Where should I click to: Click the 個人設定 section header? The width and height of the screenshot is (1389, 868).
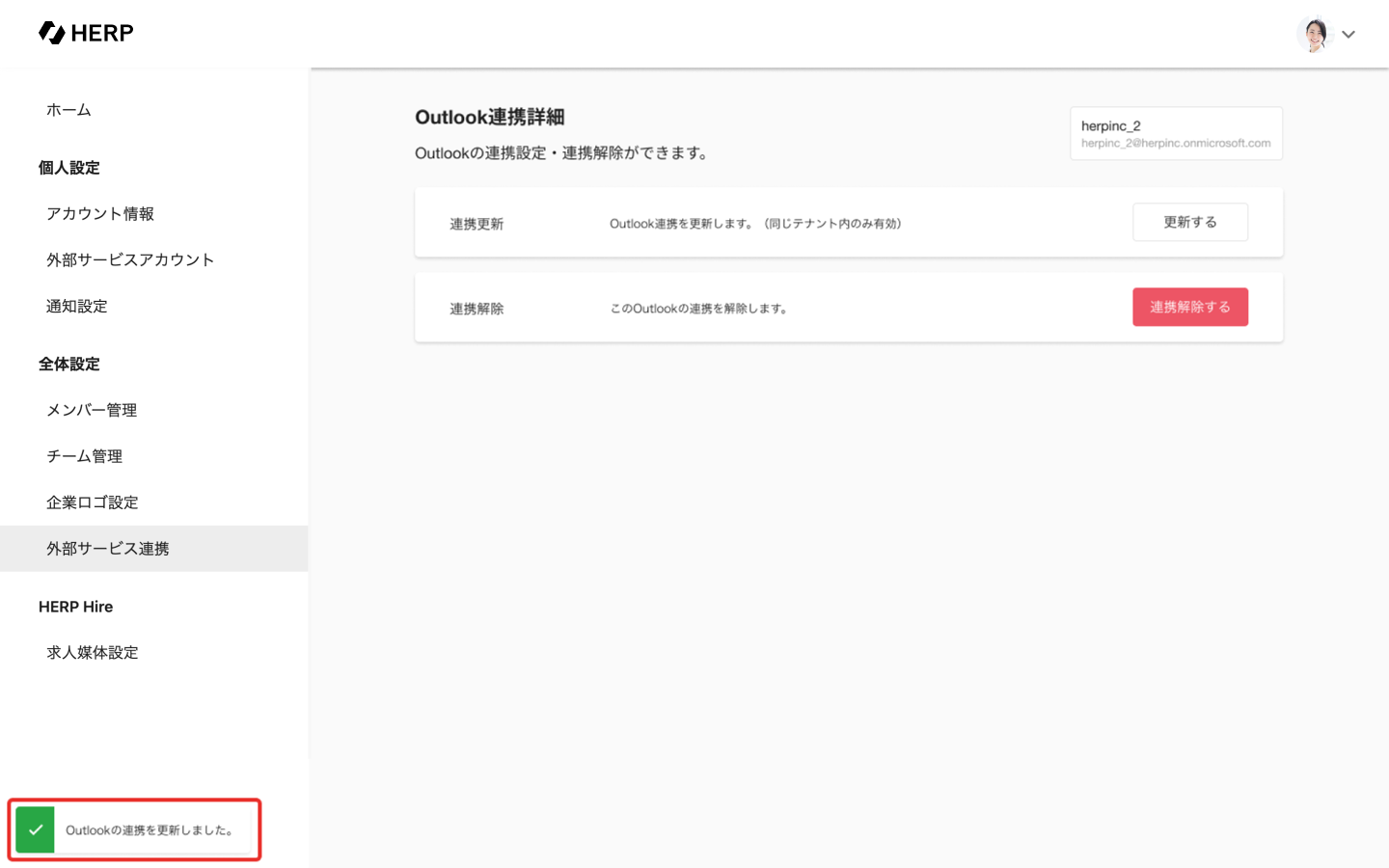pos(69,168)
